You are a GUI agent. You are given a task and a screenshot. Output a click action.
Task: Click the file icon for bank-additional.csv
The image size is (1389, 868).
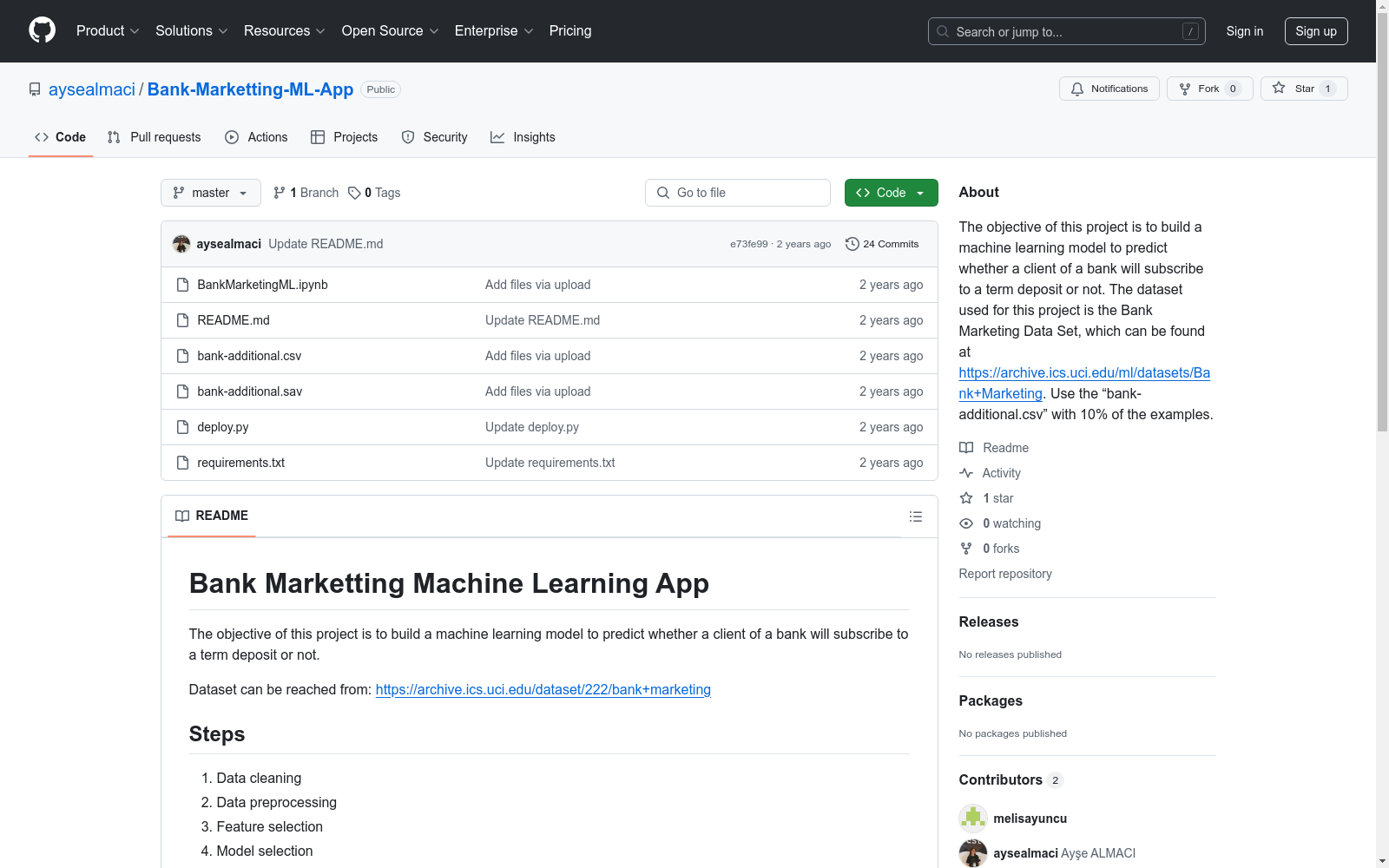click(182, 356)
